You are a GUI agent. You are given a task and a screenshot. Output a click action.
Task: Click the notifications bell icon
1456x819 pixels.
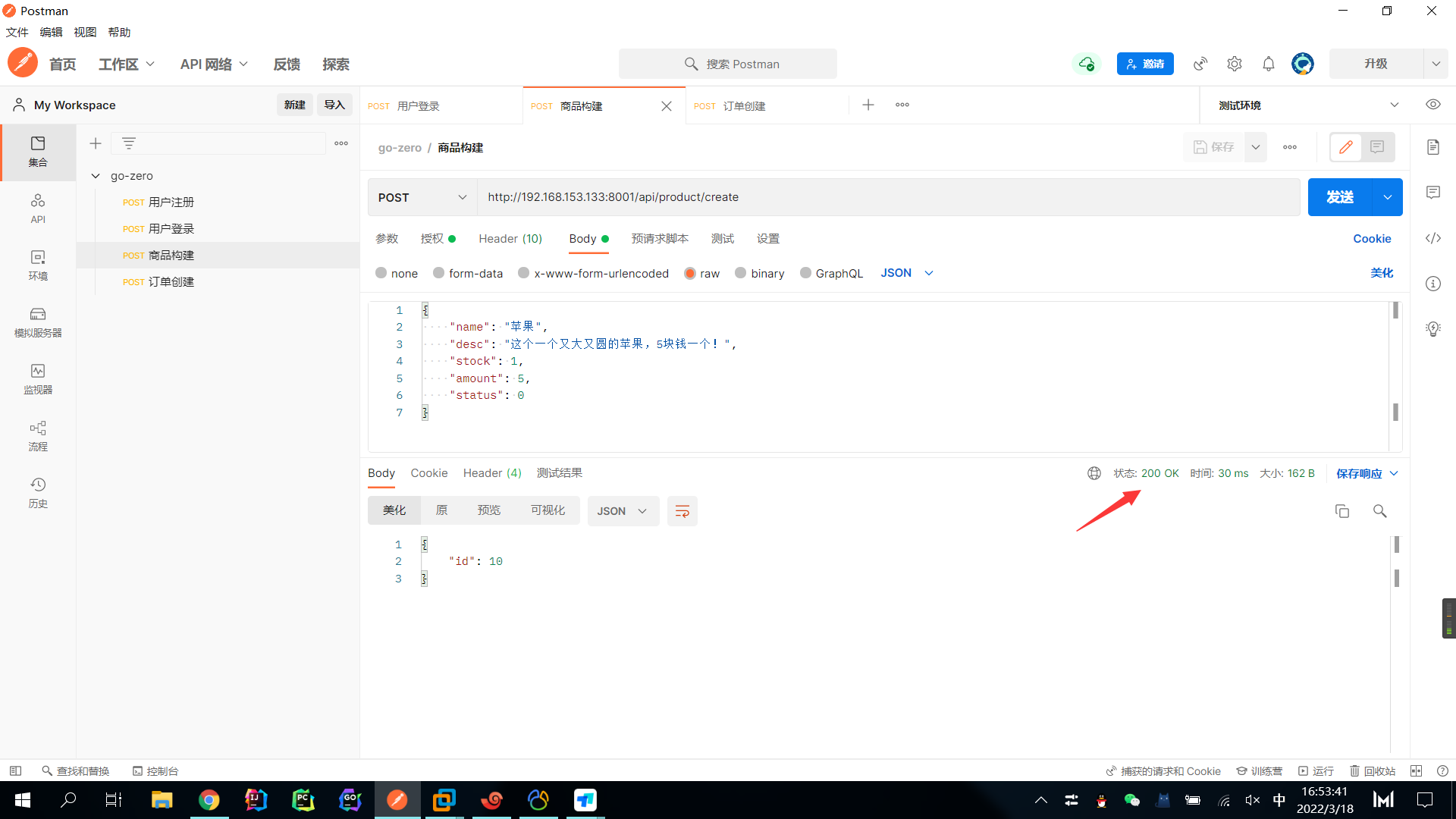click(1268, 64)
